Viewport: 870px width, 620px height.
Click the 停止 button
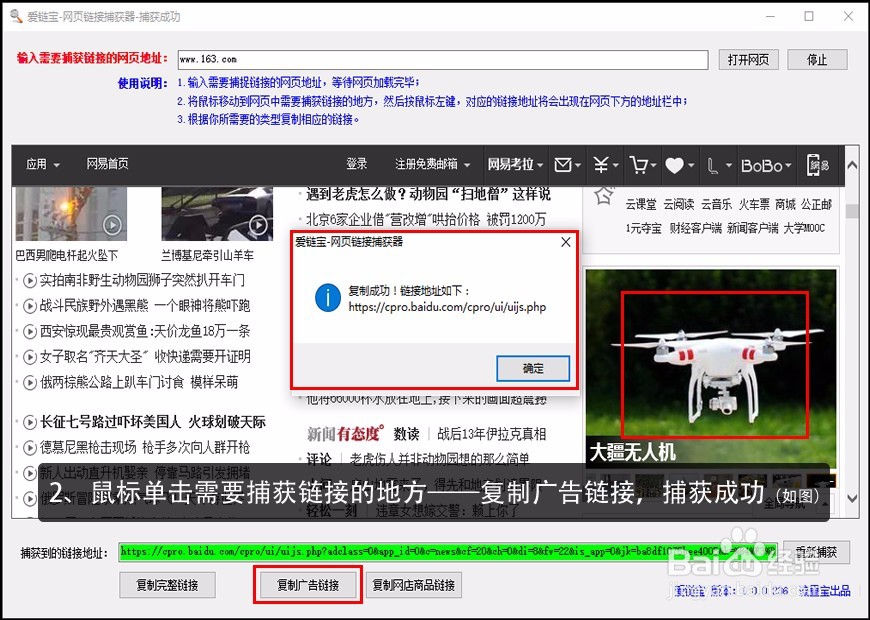tap(817, 59)
